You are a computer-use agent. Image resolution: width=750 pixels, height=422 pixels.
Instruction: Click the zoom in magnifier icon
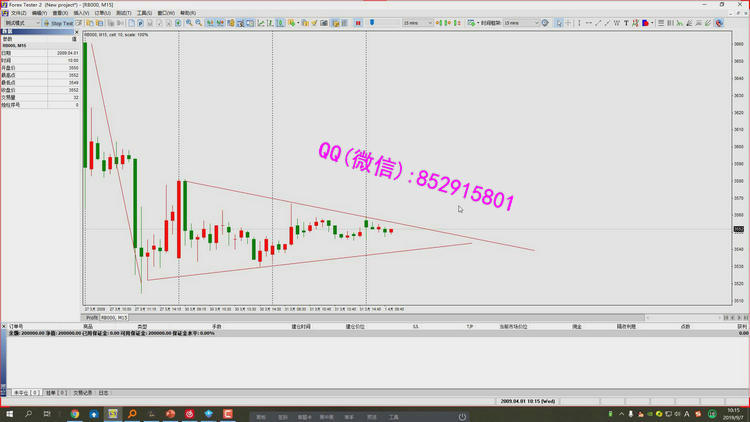coord(189,22)
